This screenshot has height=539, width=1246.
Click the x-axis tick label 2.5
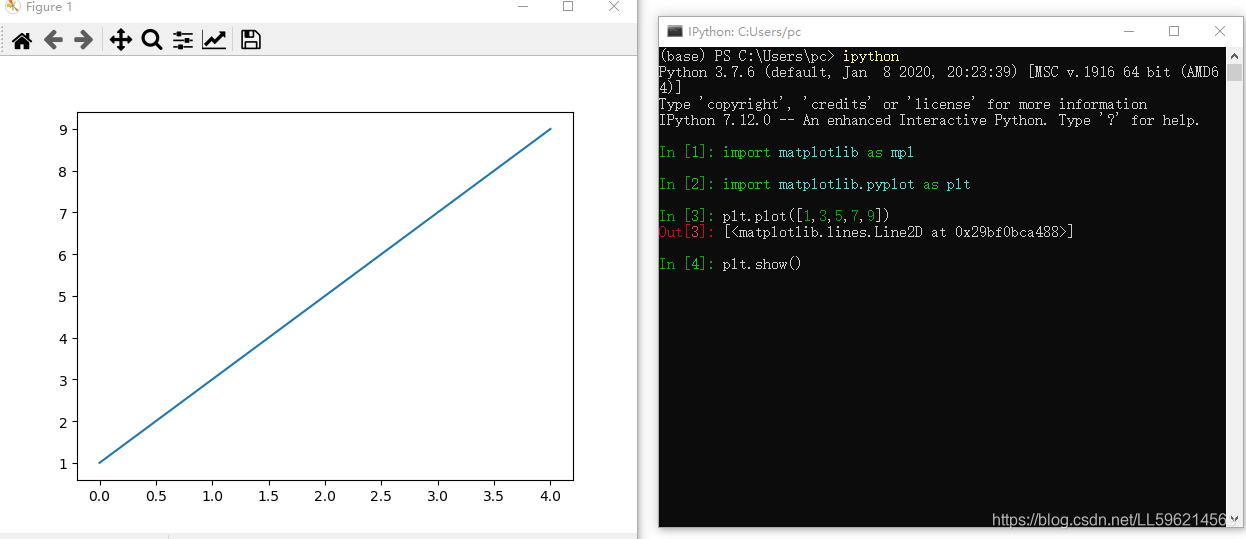coord(382,495)
